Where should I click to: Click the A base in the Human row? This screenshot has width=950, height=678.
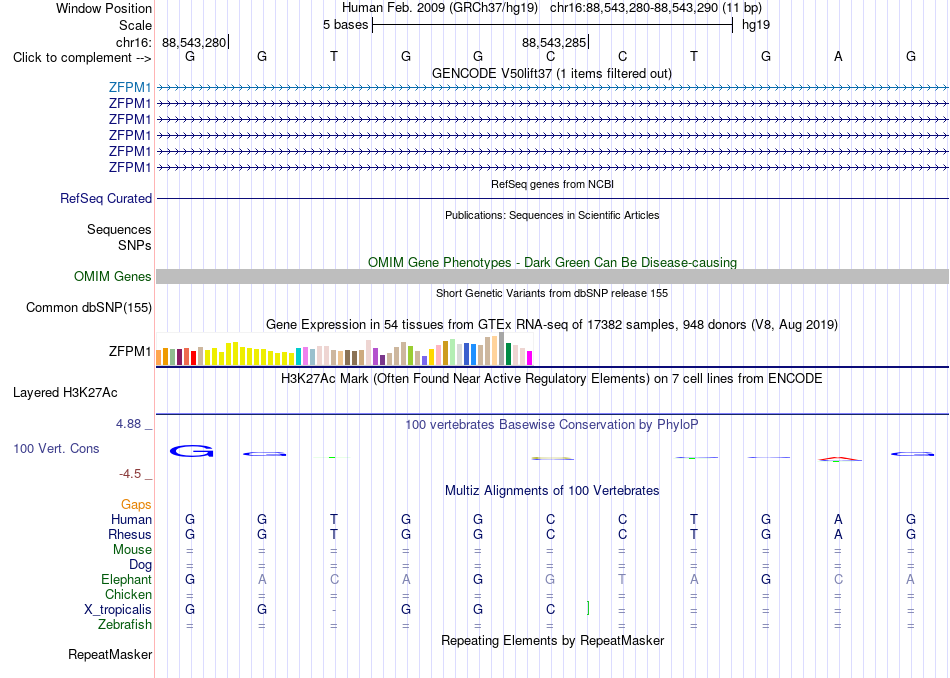(x=838, y=519)
